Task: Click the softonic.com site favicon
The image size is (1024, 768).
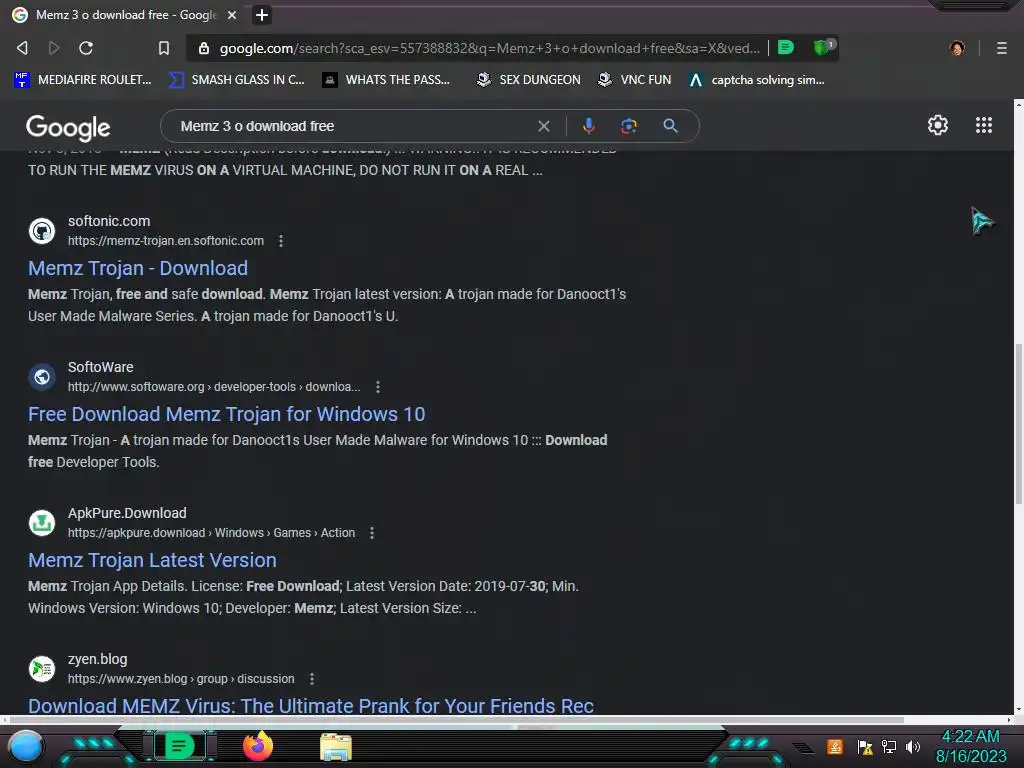Action: (x=42, y=231)
